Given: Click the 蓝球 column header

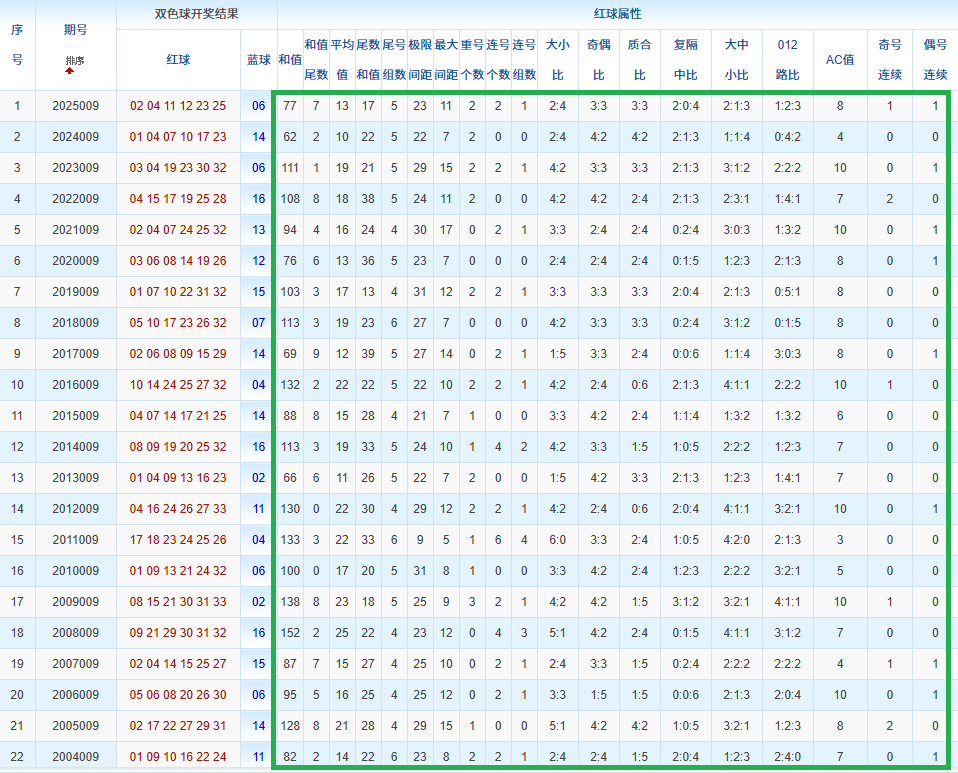Looking at the screenshot, I should pyautogui.click(x=259, y=60).
